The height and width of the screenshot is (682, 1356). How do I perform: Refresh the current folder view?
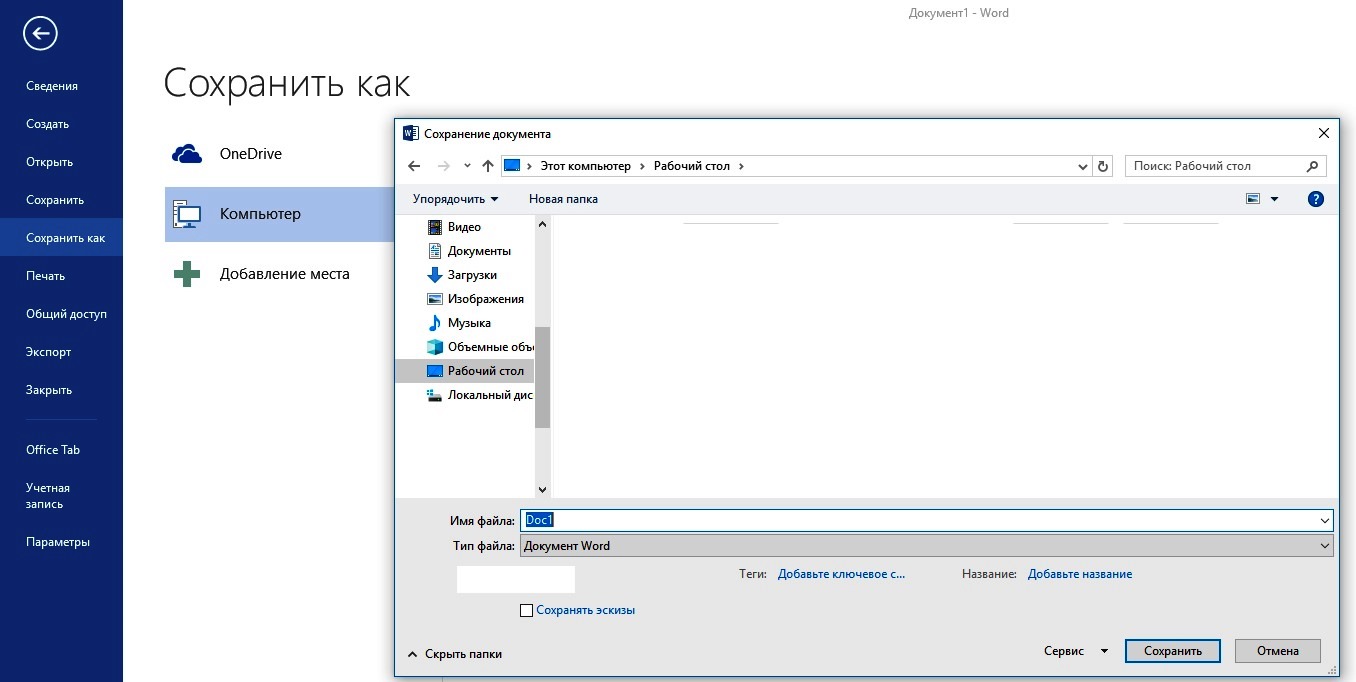(x=1103, y=166)
